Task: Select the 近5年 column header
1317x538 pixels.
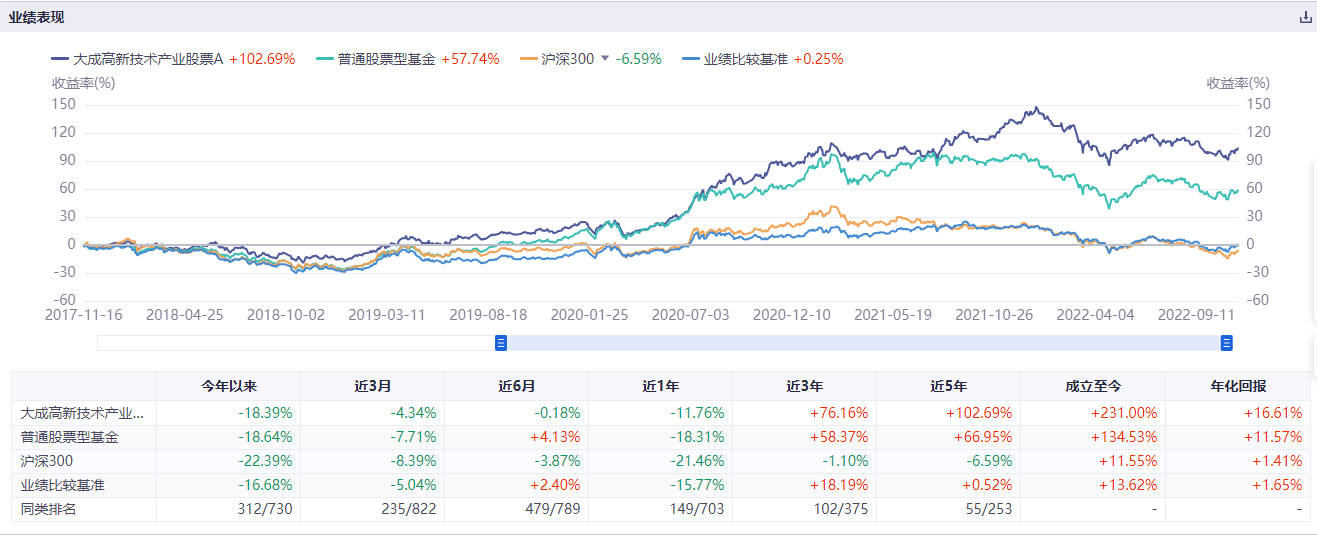Action: 949,386
